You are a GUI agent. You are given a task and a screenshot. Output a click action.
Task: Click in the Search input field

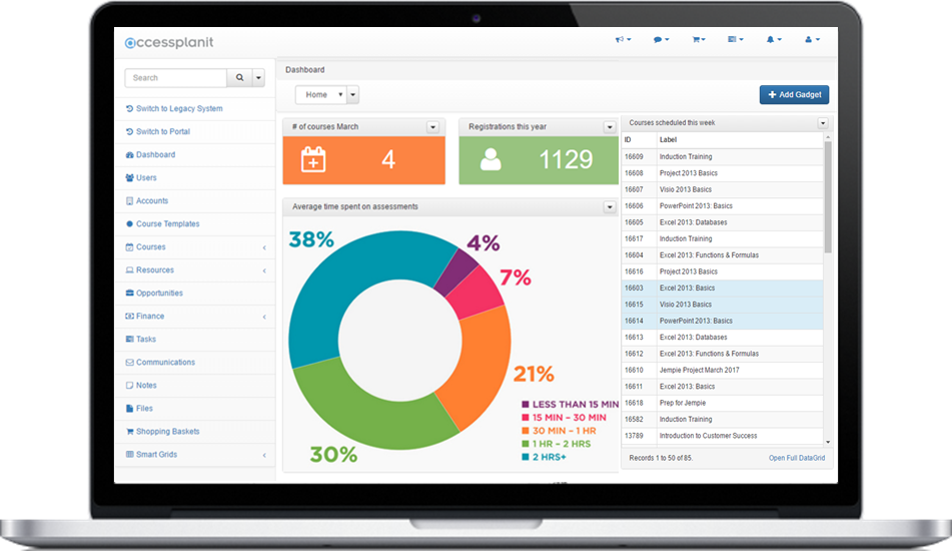click(176, 78)
